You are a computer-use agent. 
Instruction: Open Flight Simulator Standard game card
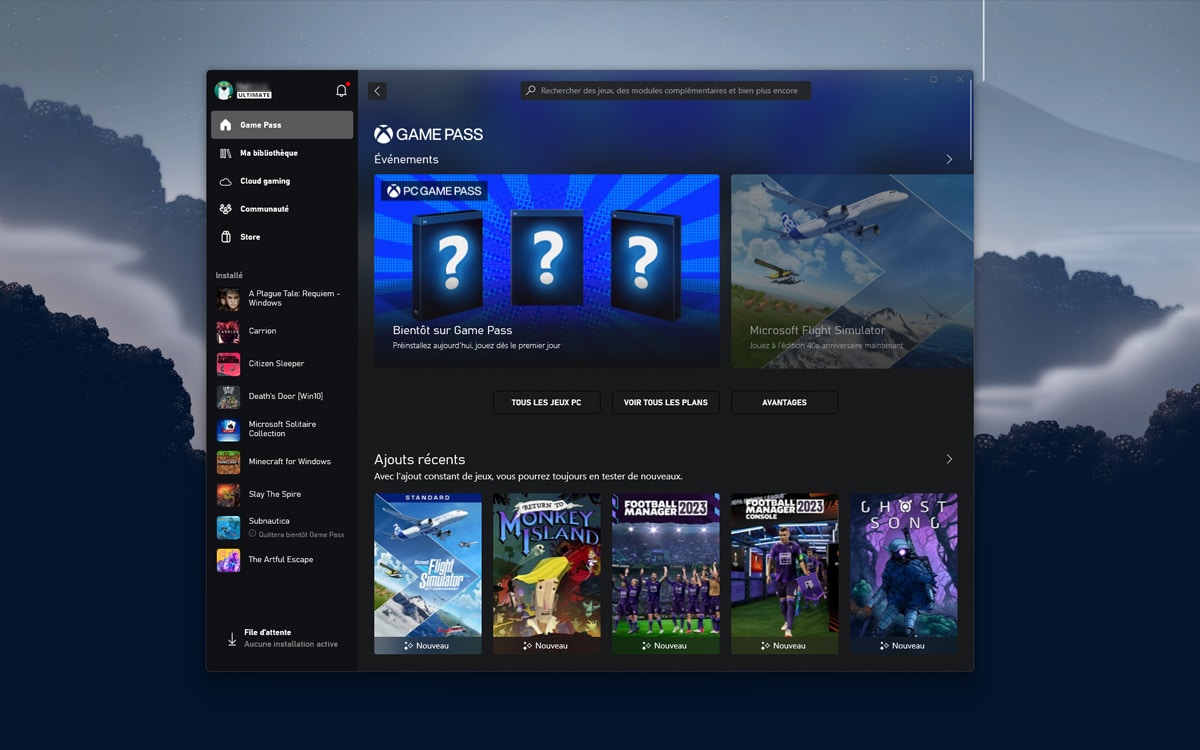click(x=428, y=573)
